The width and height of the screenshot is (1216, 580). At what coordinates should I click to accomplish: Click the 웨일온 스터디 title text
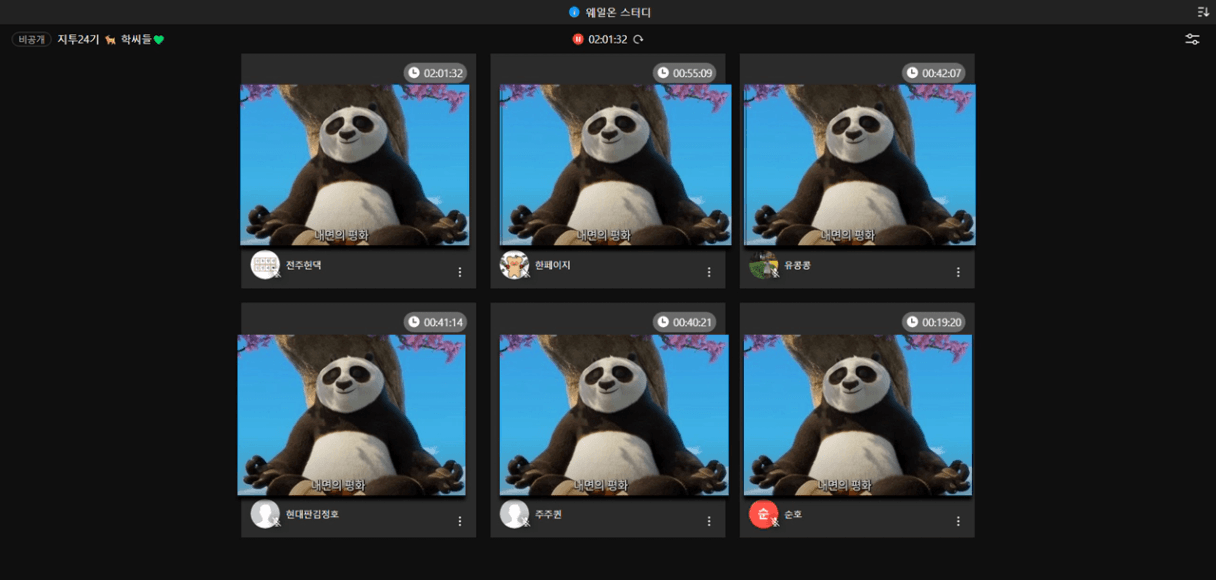click(618, 12)
